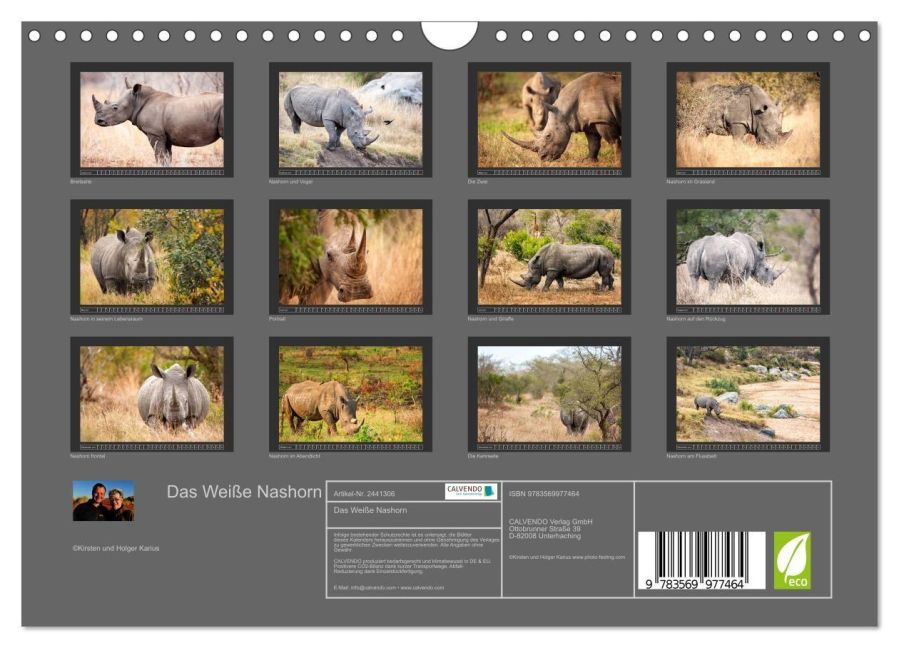Click the 'Die Kehrseite' caption
899x648 pixels.
483,456
